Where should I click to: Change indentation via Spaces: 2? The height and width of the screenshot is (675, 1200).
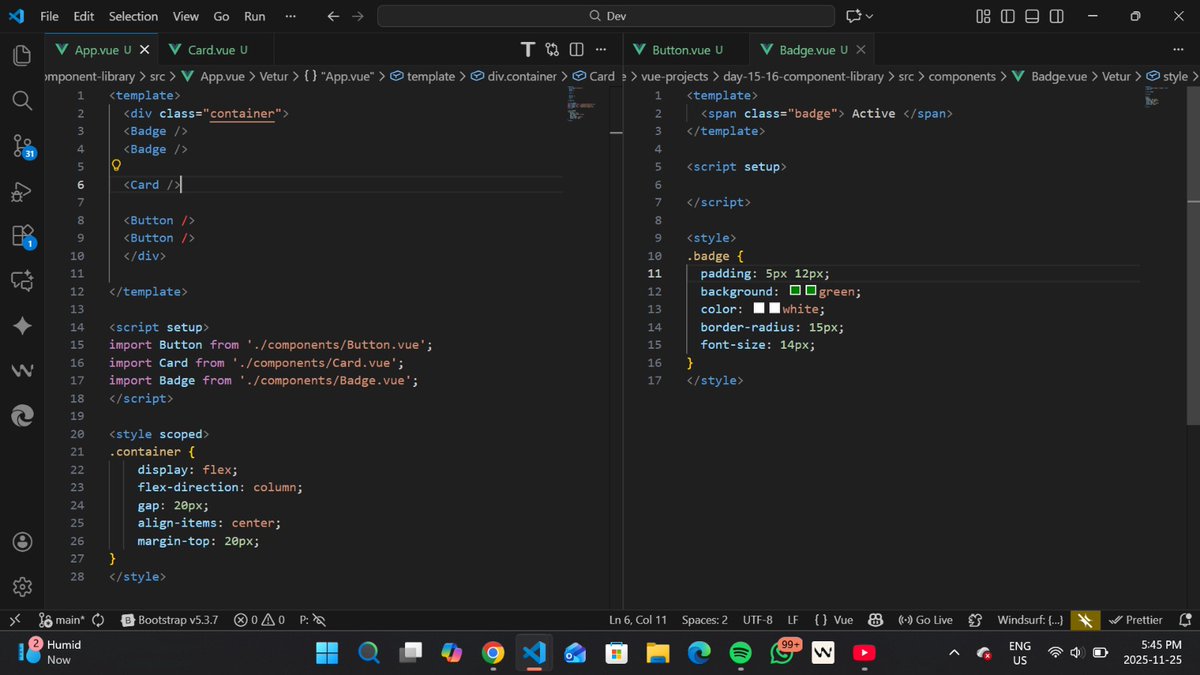705,620
